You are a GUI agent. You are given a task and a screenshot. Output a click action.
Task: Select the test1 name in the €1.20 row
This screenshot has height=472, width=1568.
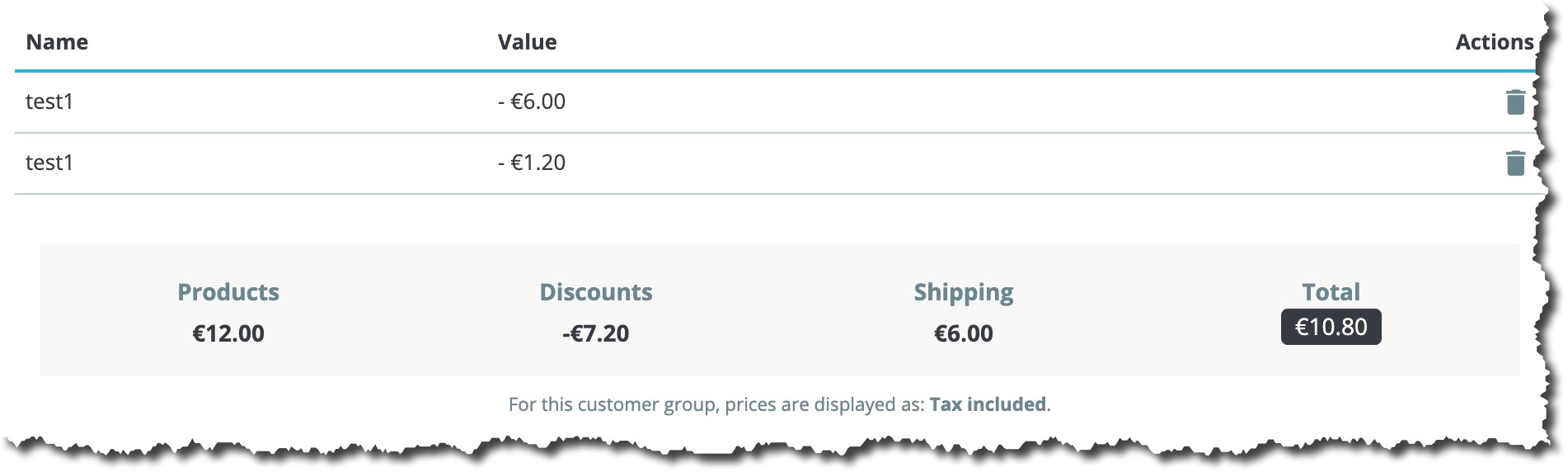click(49, 163)
